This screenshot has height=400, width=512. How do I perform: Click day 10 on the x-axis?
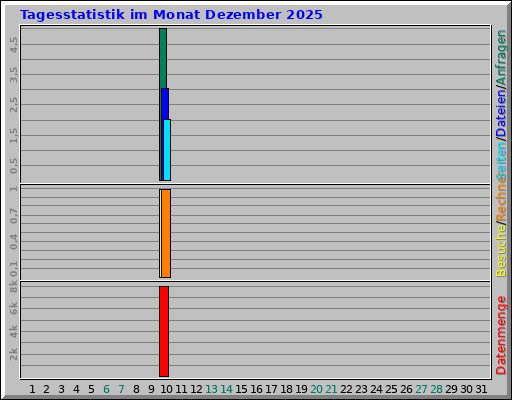point(166,389)
